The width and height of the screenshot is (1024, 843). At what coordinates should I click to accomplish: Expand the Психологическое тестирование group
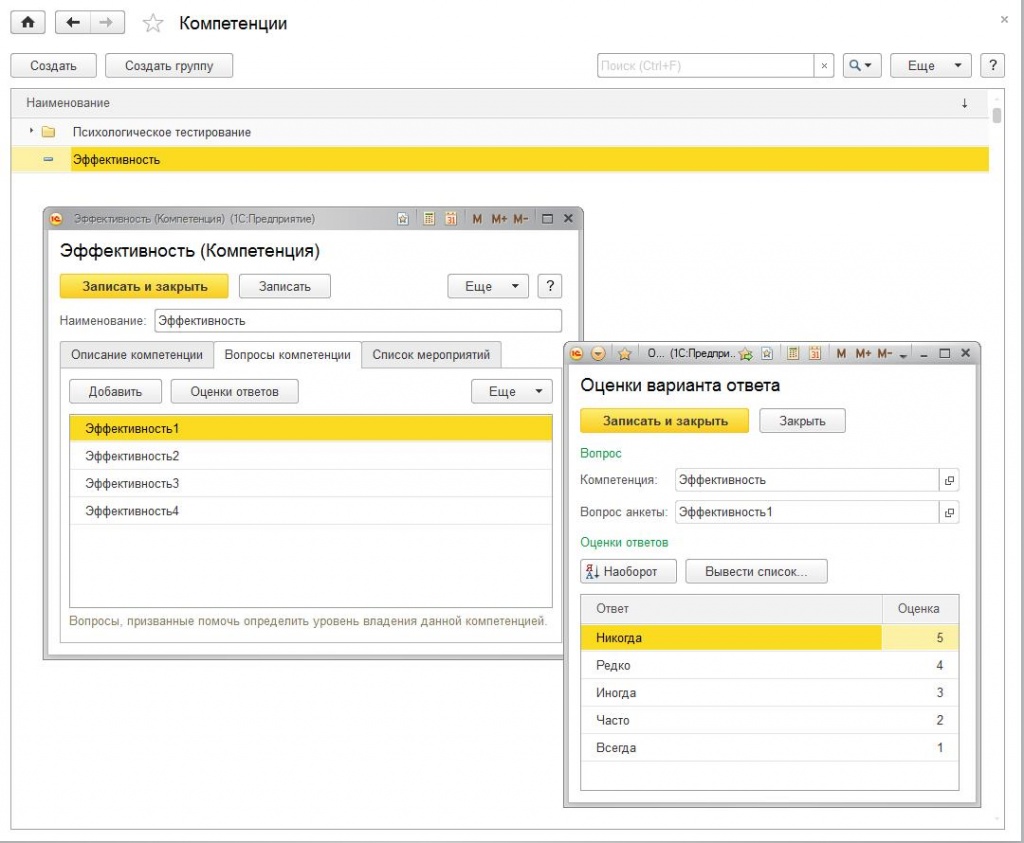[x=31, y=131]
